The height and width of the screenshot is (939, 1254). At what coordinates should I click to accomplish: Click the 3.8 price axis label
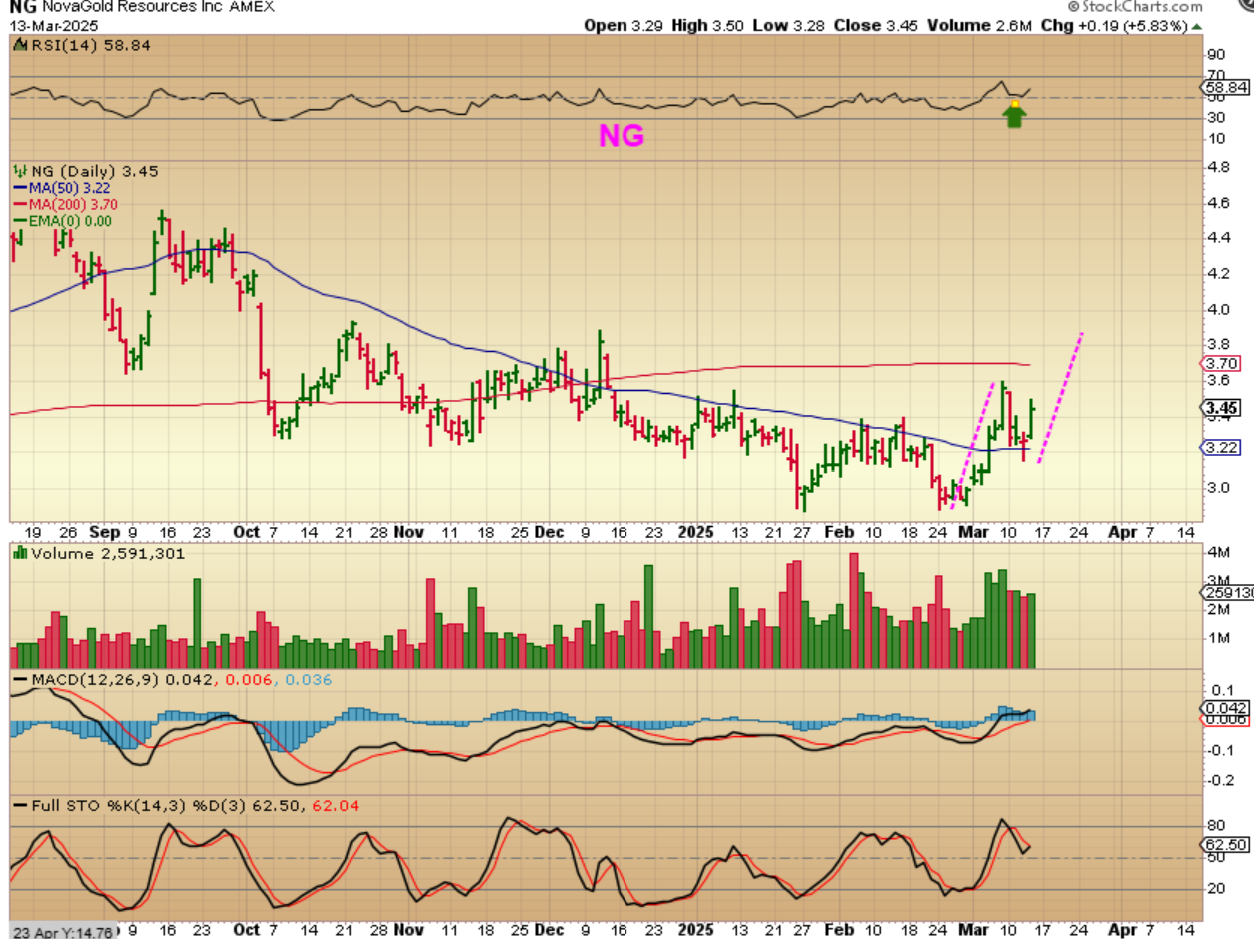[1218, 345]
